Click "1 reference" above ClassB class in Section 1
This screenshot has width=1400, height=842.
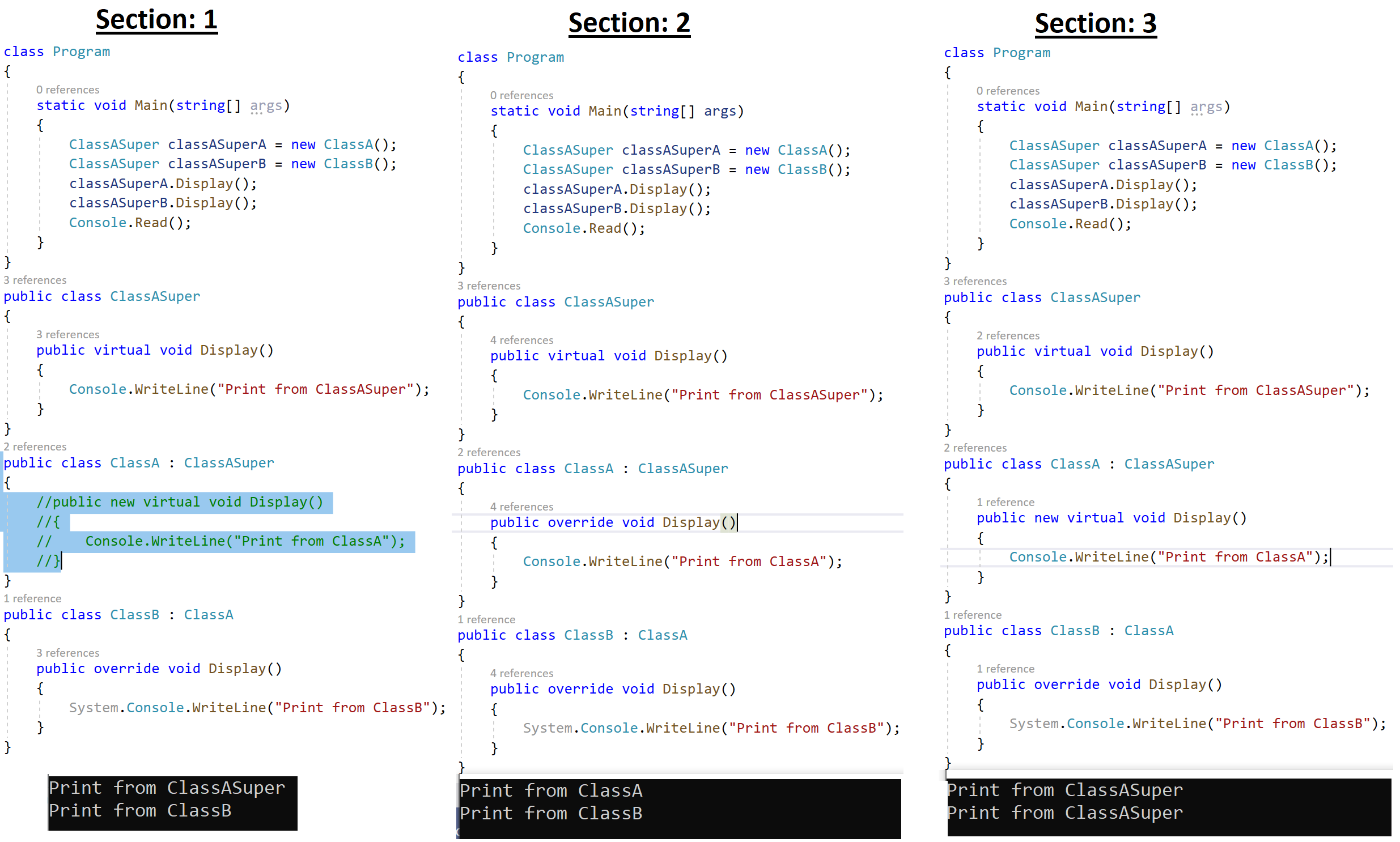pyautogui.click(x=32, y=598)
